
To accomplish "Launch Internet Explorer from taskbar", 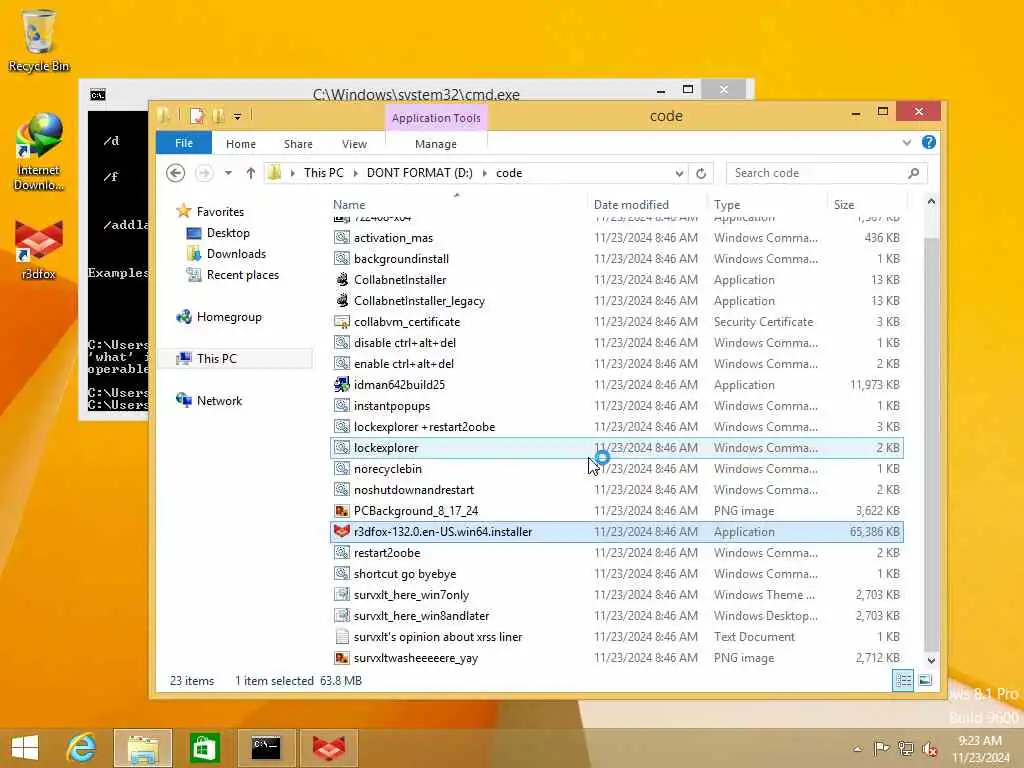I will [82, 748].
